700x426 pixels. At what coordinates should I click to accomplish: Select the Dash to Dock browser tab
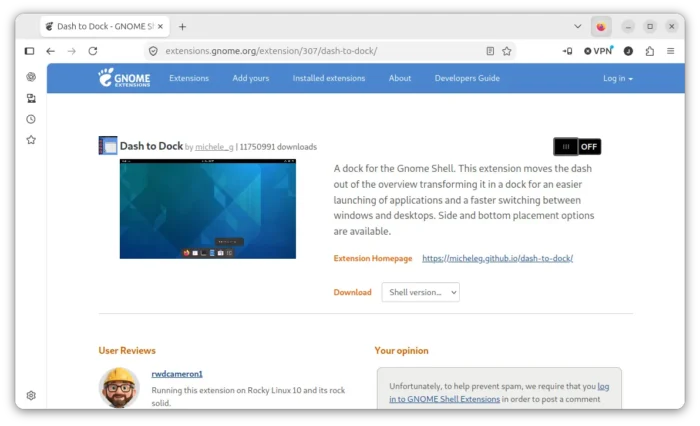105,26
